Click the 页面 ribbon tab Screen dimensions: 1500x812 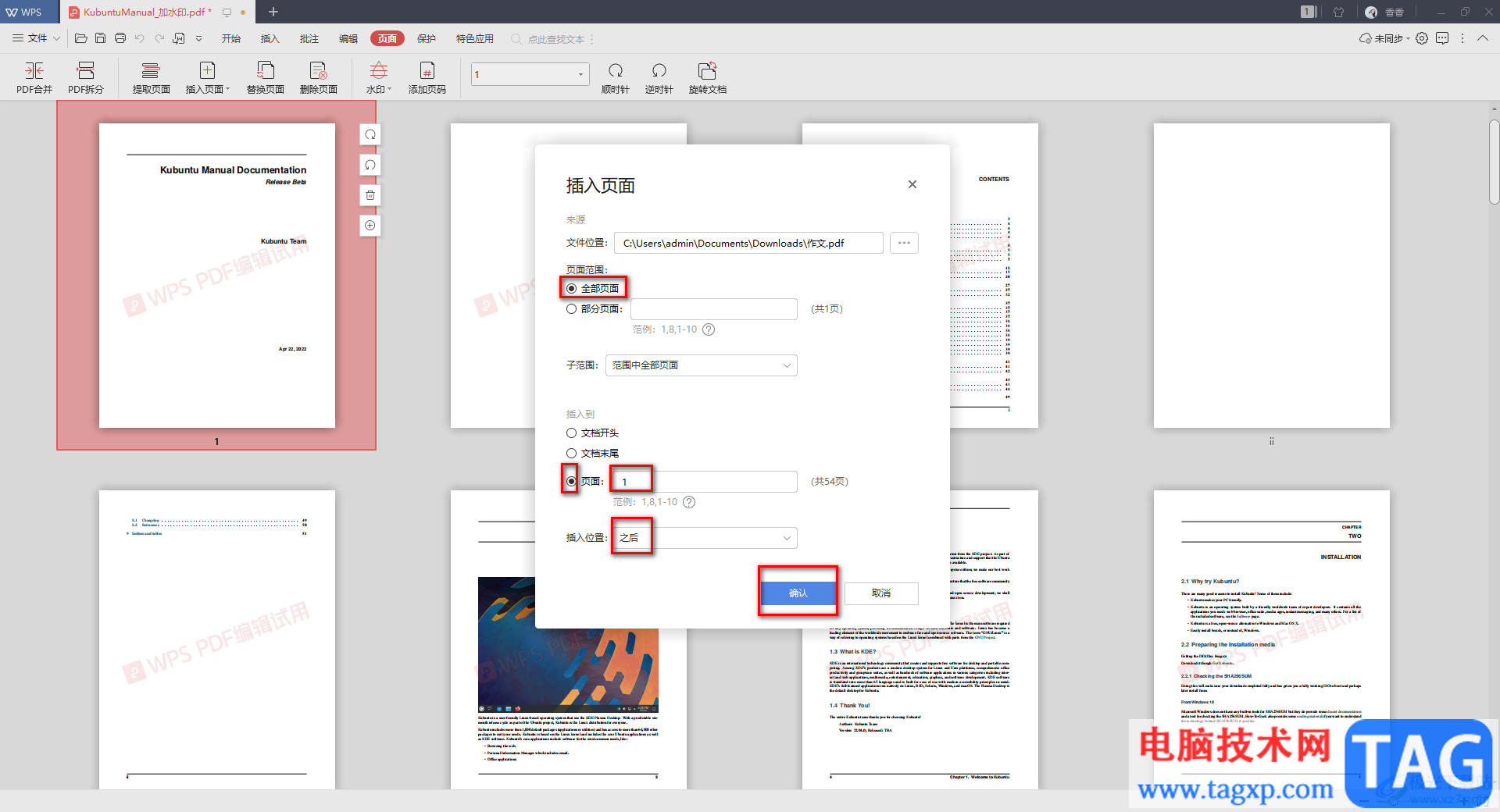tap(387, 39)
